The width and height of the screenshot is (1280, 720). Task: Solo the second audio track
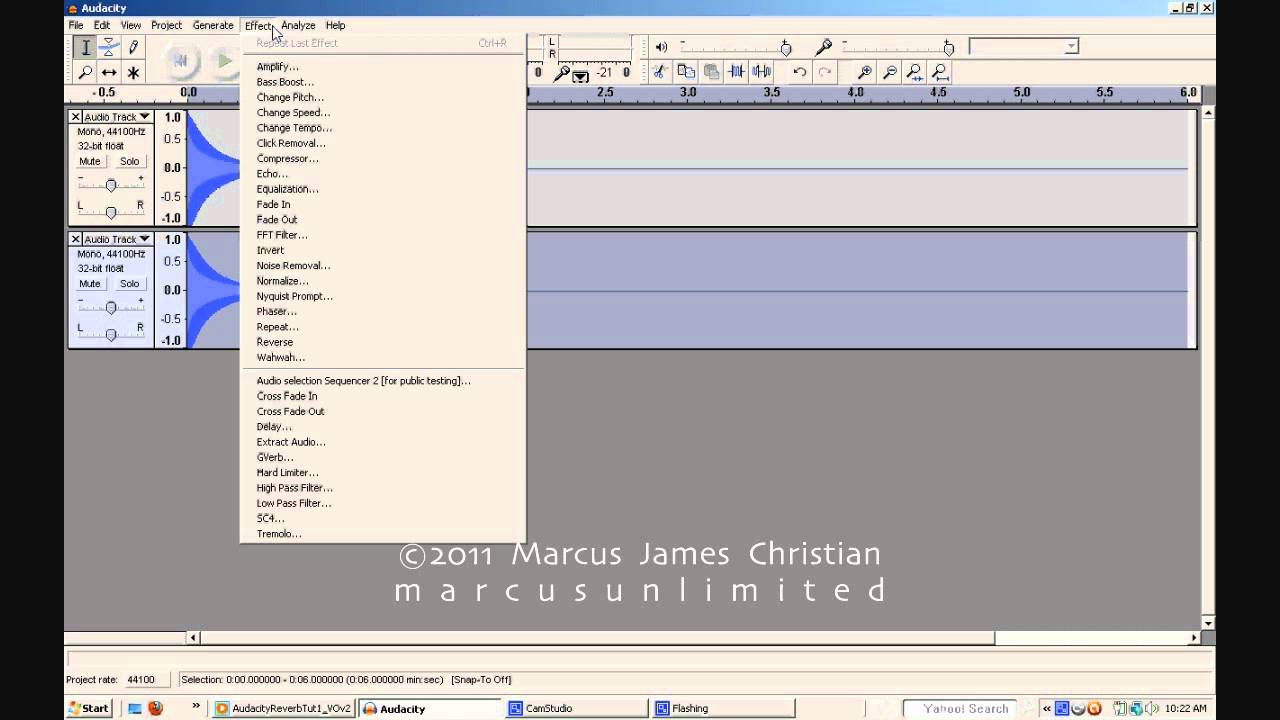[130, 283]
